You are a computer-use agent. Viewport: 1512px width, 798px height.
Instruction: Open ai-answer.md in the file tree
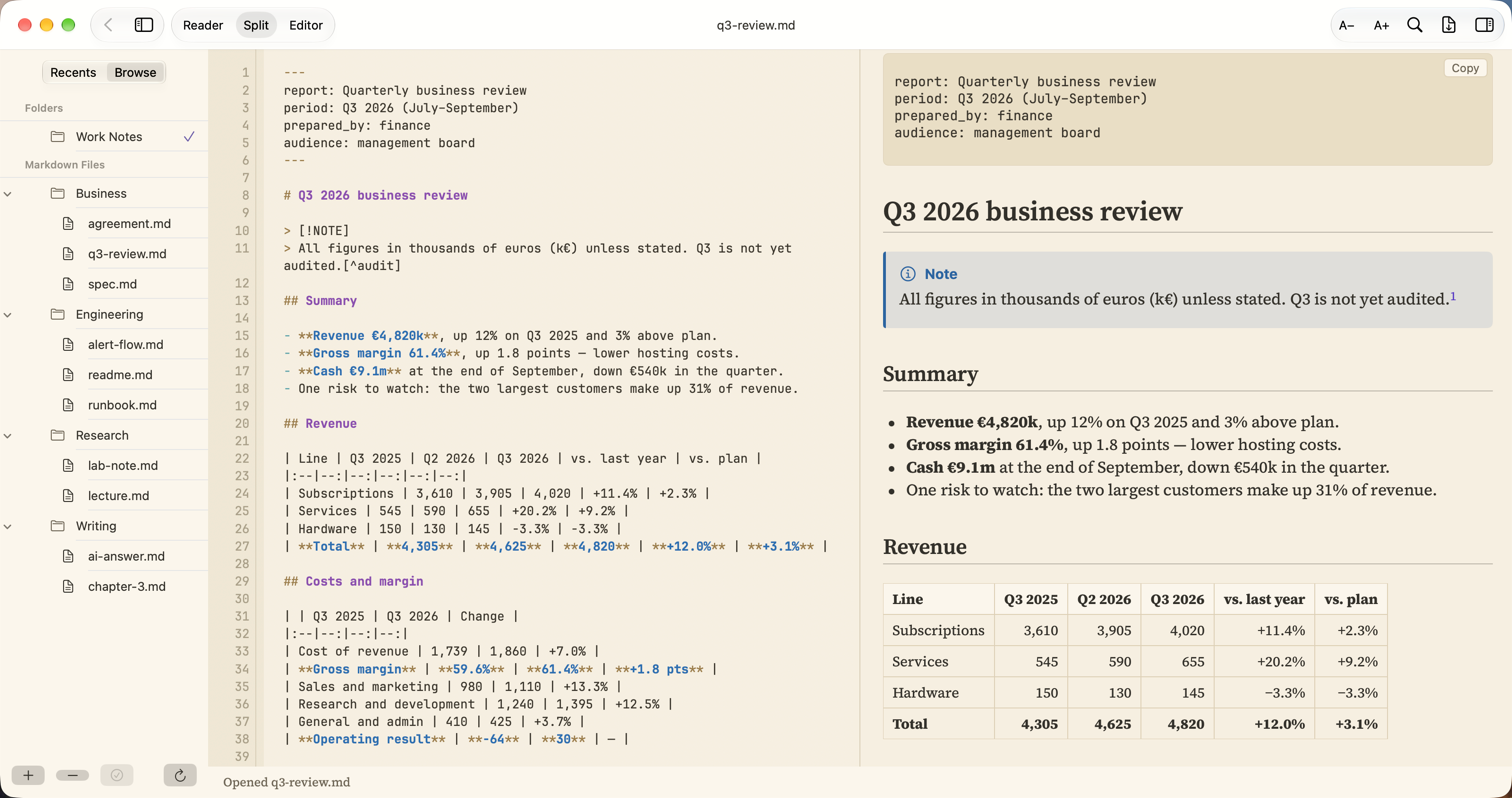pyautogui.click(x=126, y=556)
